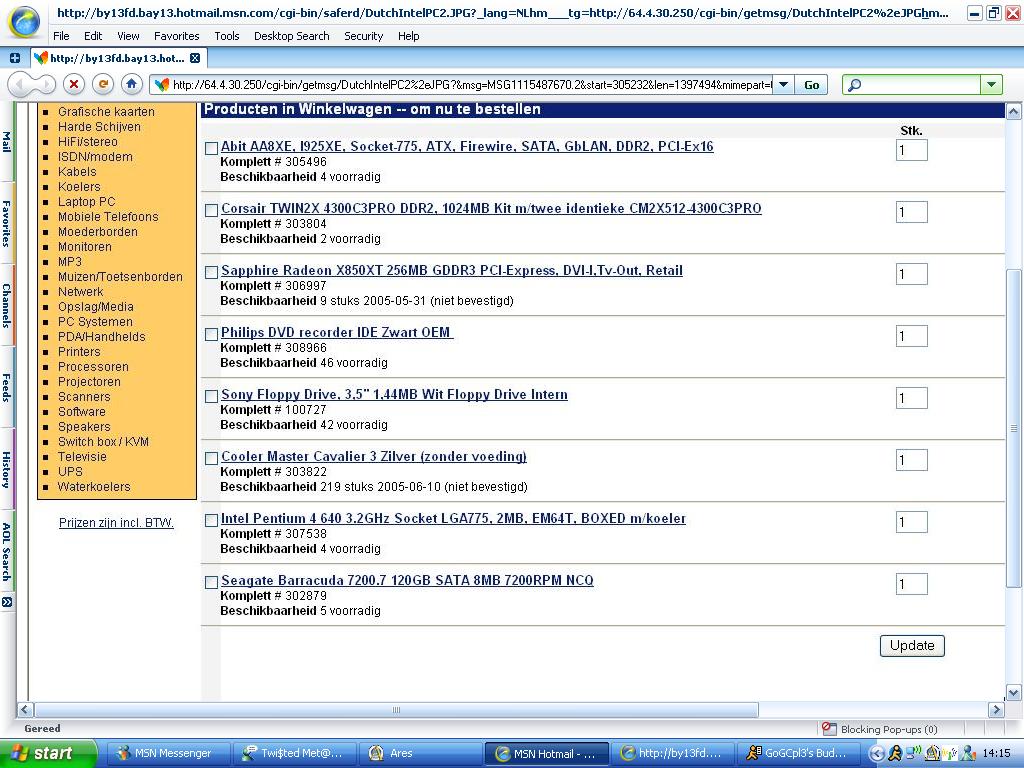
Task: Click the vertical page scrollbar thumb
Action: click(1014, 429)
